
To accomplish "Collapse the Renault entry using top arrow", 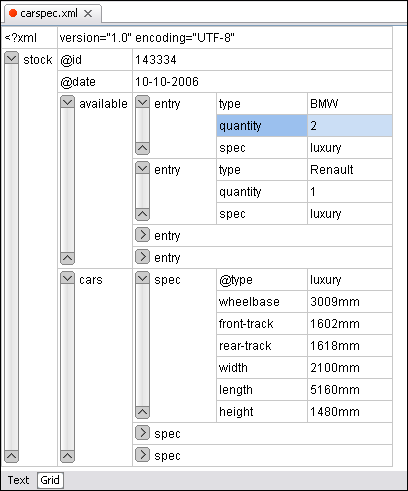I will 143,168.
